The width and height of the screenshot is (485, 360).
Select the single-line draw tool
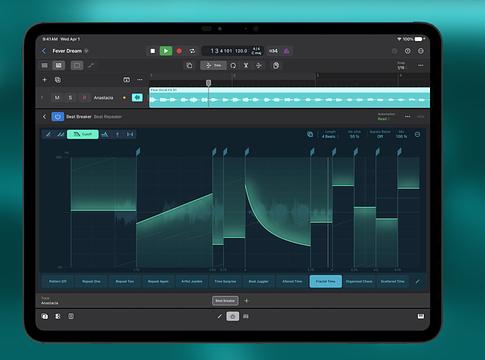click(49, 134)
